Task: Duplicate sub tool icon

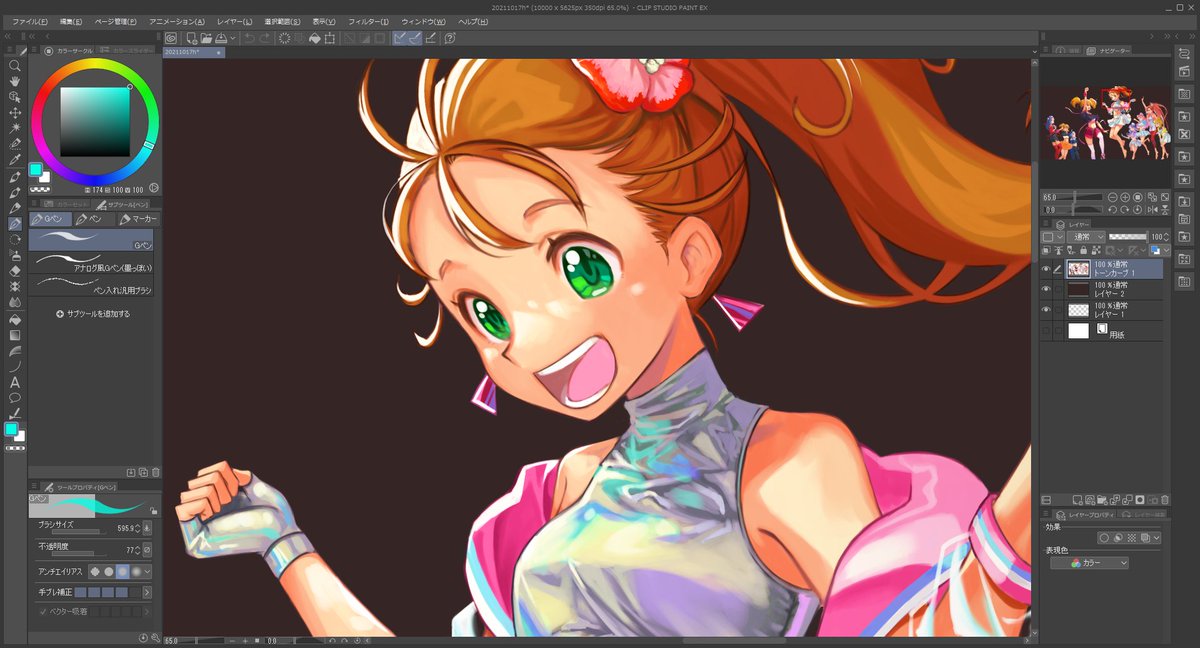Action: [143, 471]
